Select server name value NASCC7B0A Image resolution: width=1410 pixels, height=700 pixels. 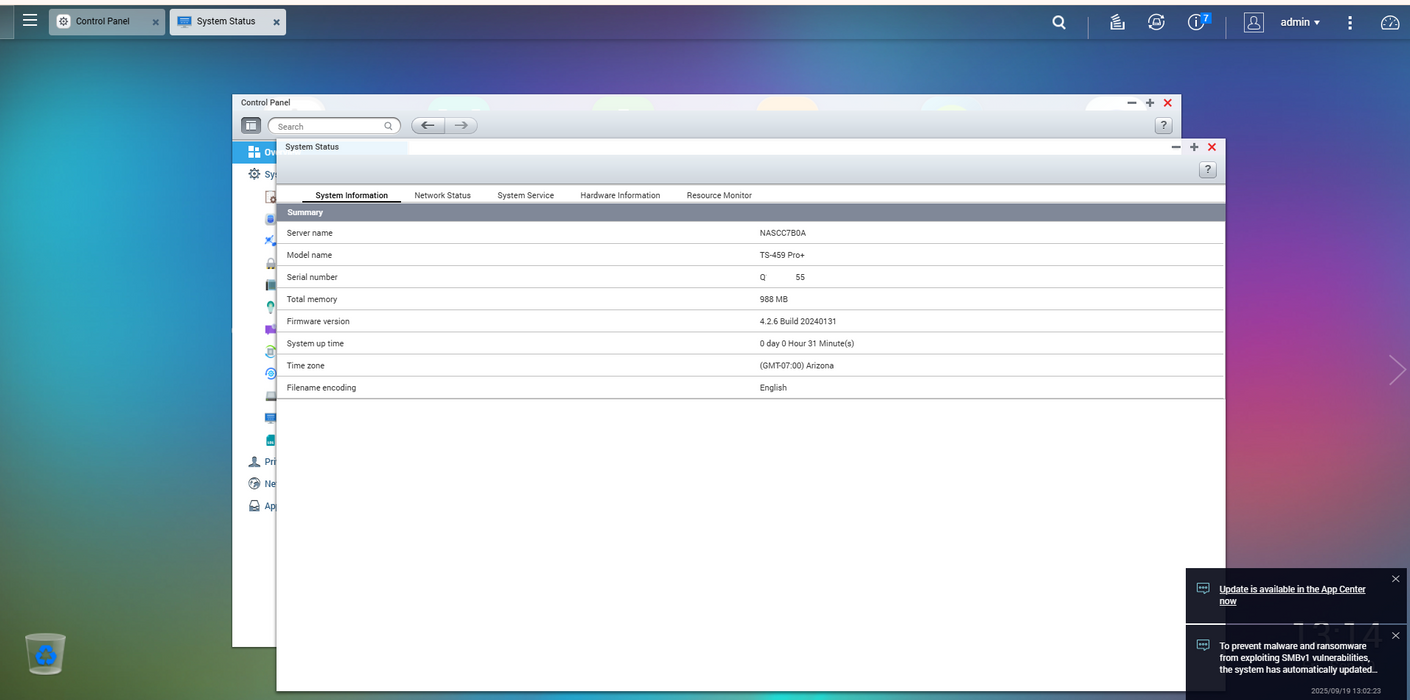(782, 233)
